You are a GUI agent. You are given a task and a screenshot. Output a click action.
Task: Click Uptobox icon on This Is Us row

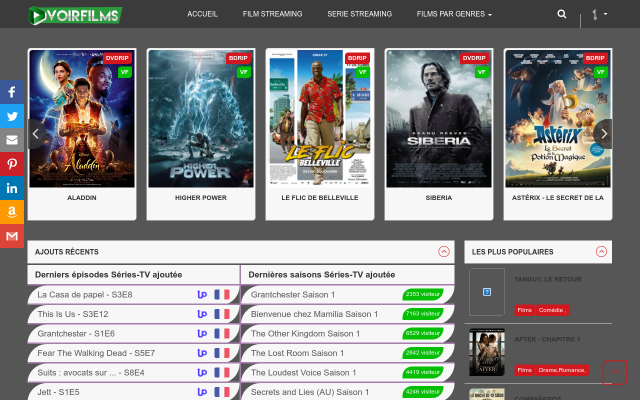coord(202,314)
